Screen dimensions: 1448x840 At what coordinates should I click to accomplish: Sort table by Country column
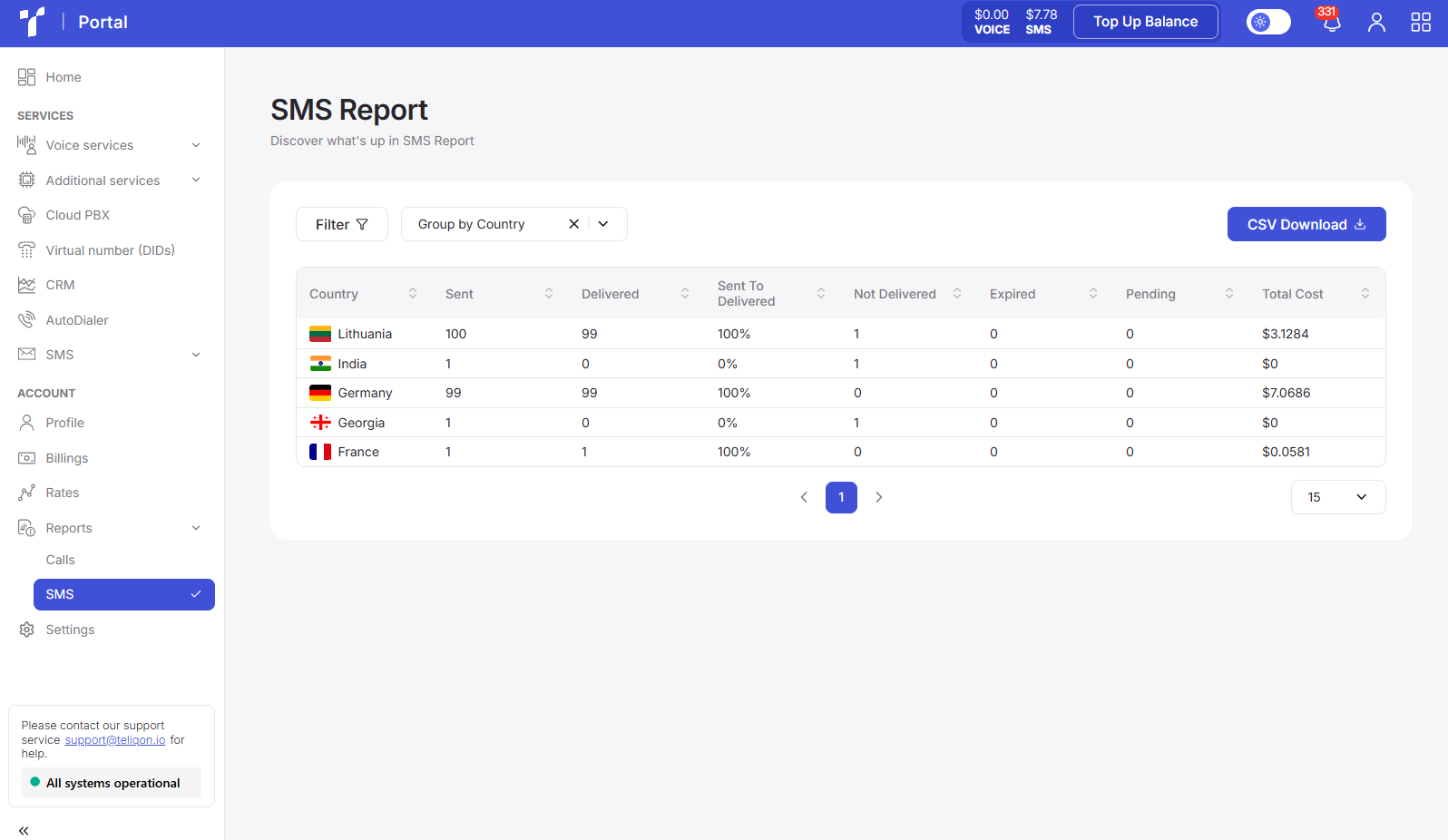[x=413, y=293]
